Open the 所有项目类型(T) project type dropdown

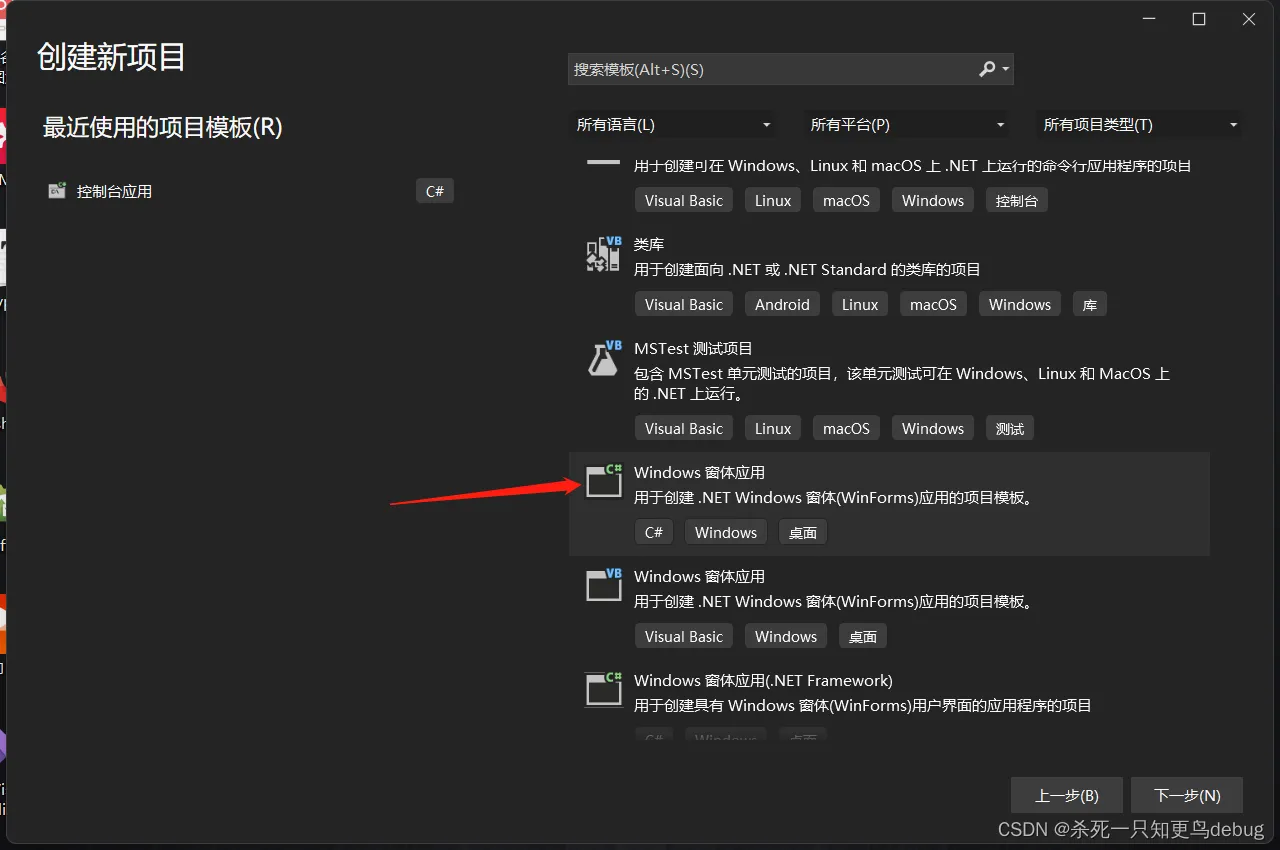[x=1140, y=125]
